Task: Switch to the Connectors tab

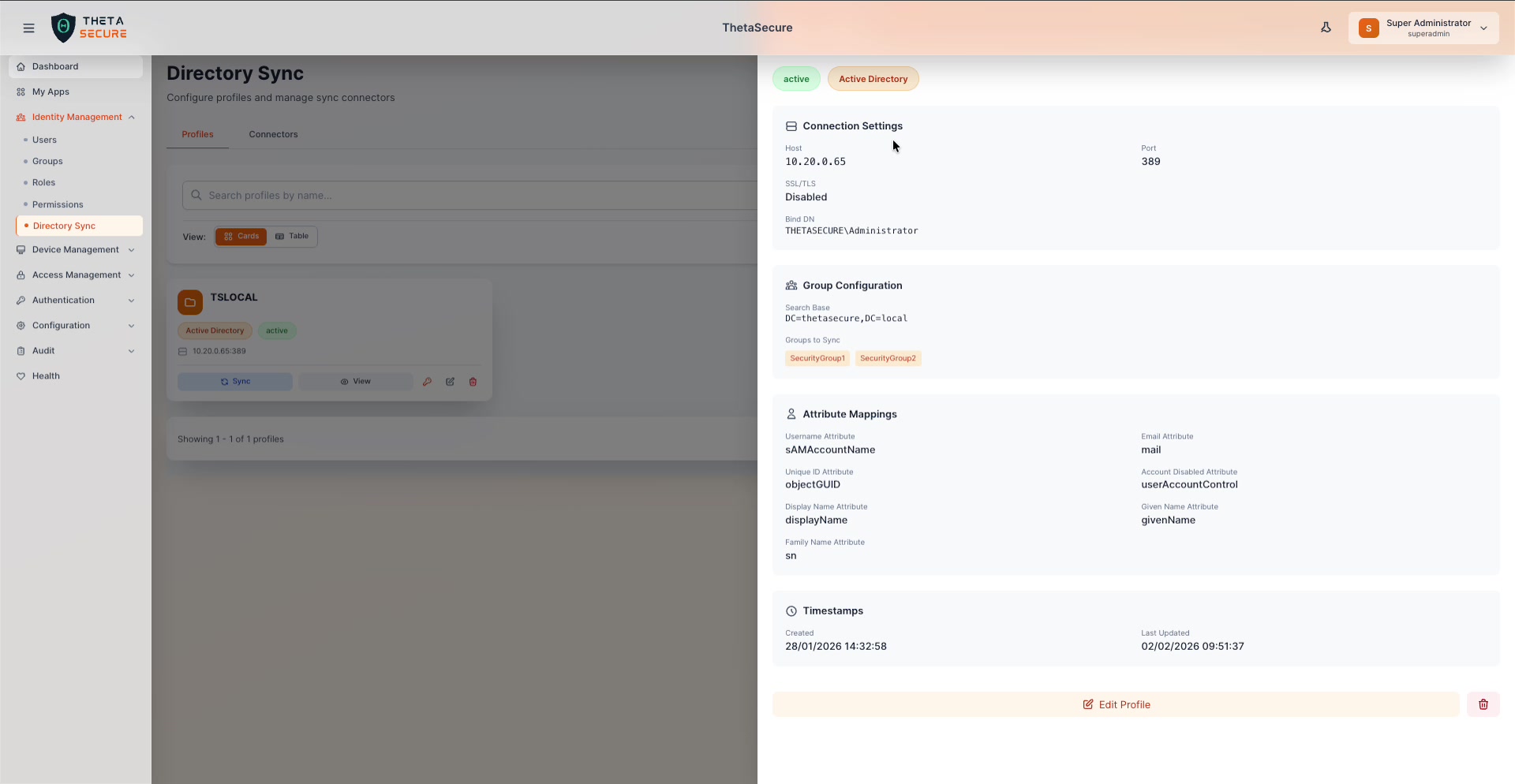Action: (273, 134)
